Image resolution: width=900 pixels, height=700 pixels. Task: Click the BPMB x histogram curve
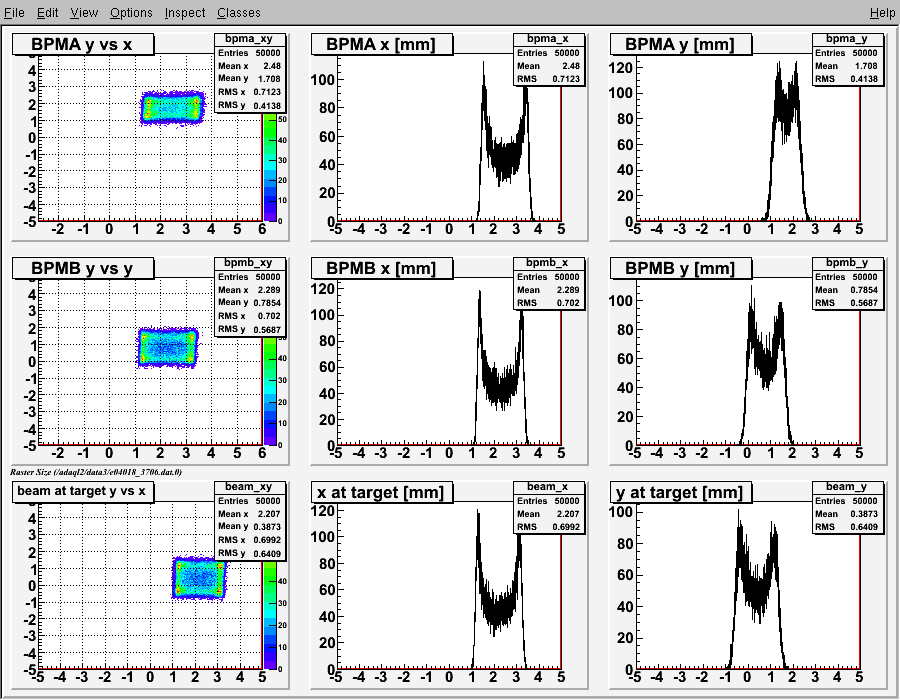[501, 384]
